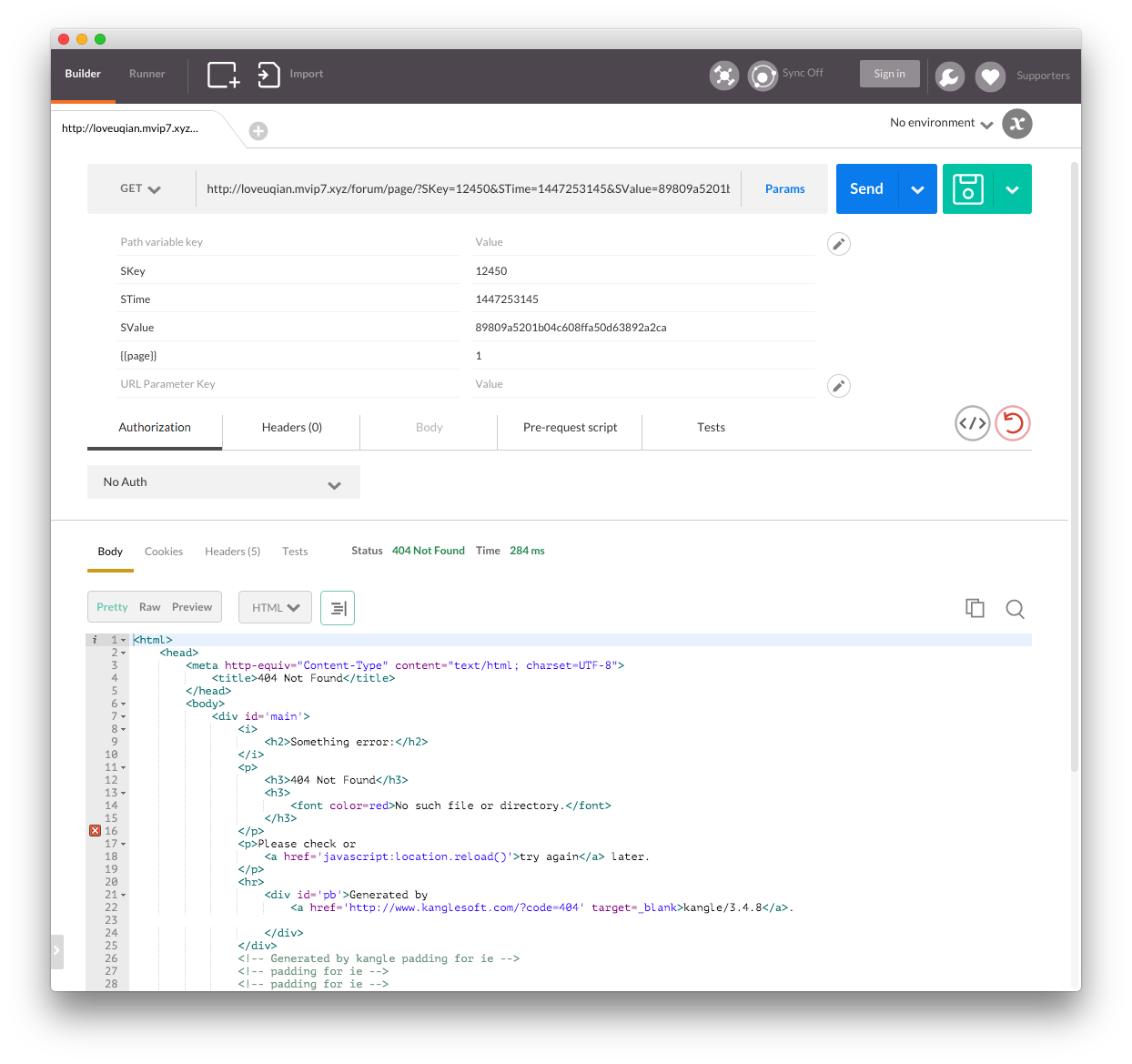The height and width of the screenshot is (1064, 1132).
Task: Open the Pre-request script tab
Action: (x=571, y=428)
